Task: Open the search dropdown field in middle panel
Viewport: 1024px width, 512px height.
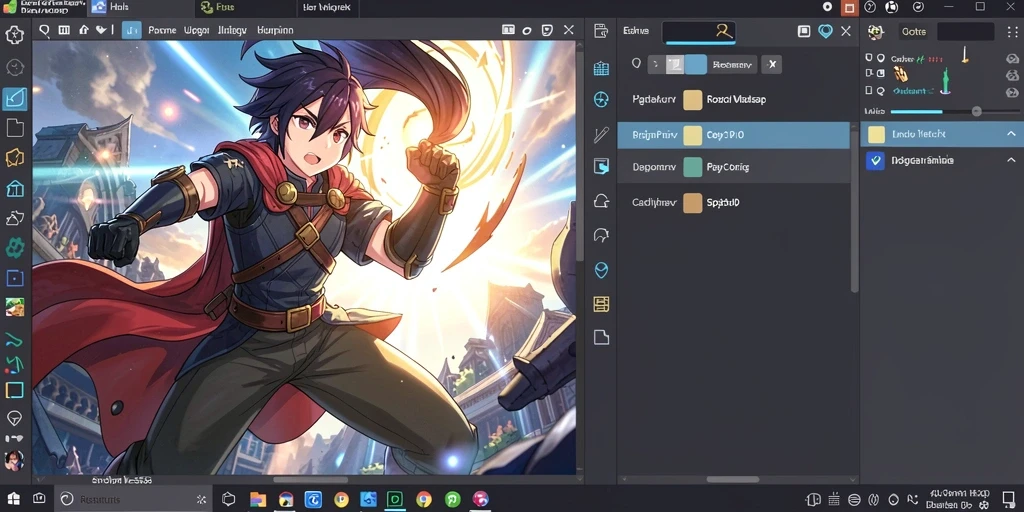Action: 699,31
